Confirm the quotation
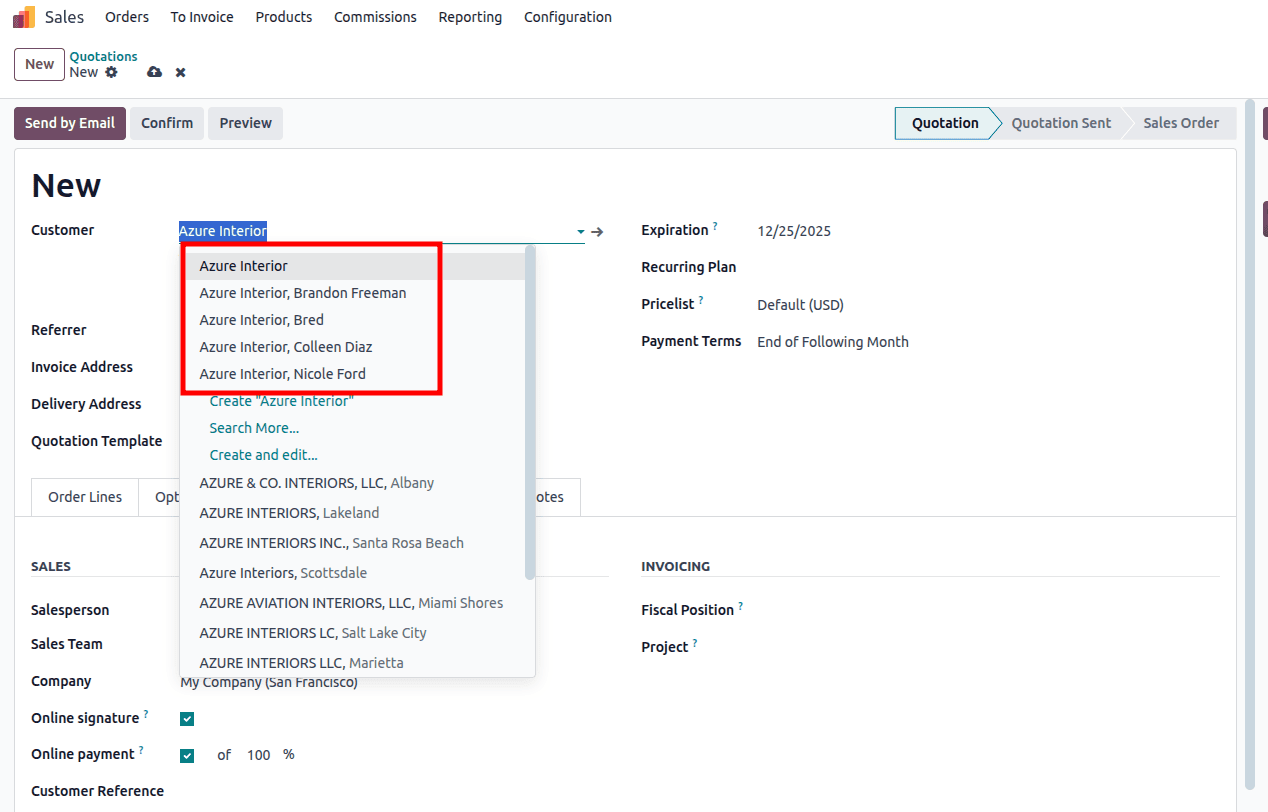1268x812 pixels. [166, 122]
